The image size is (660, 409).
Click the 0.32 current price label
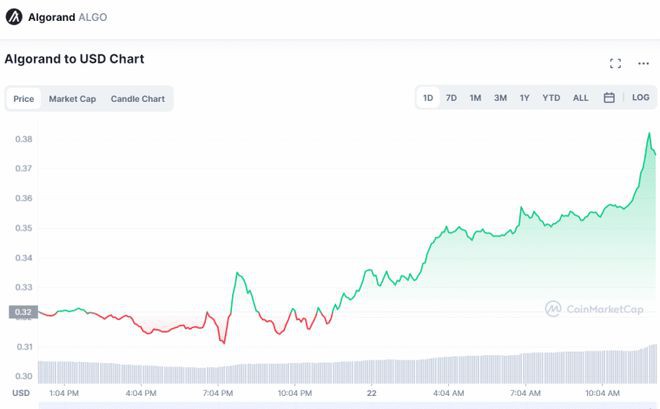[23, 312]
